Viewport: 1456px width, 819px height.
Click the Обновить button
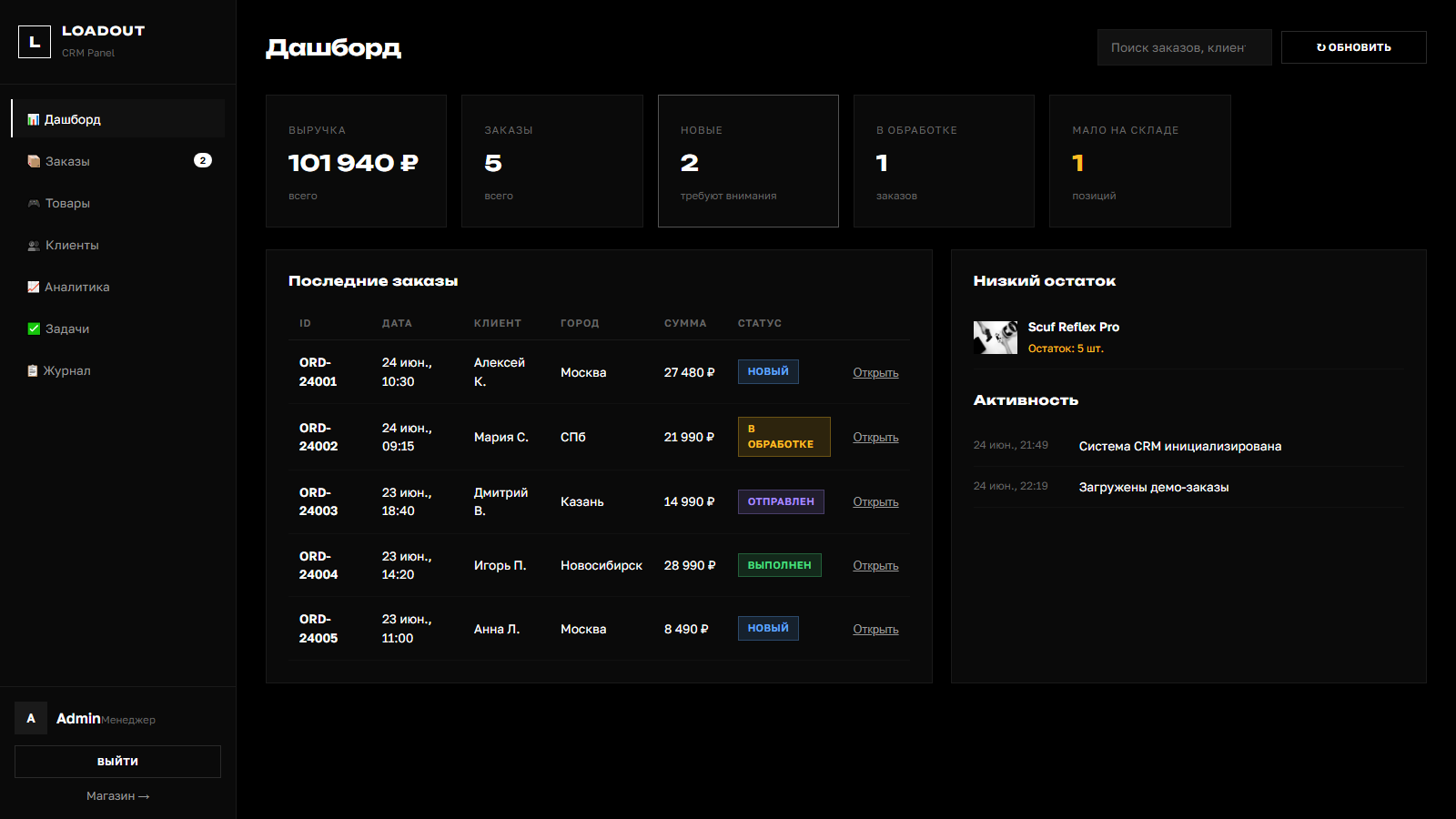[x=1353, y=47]
